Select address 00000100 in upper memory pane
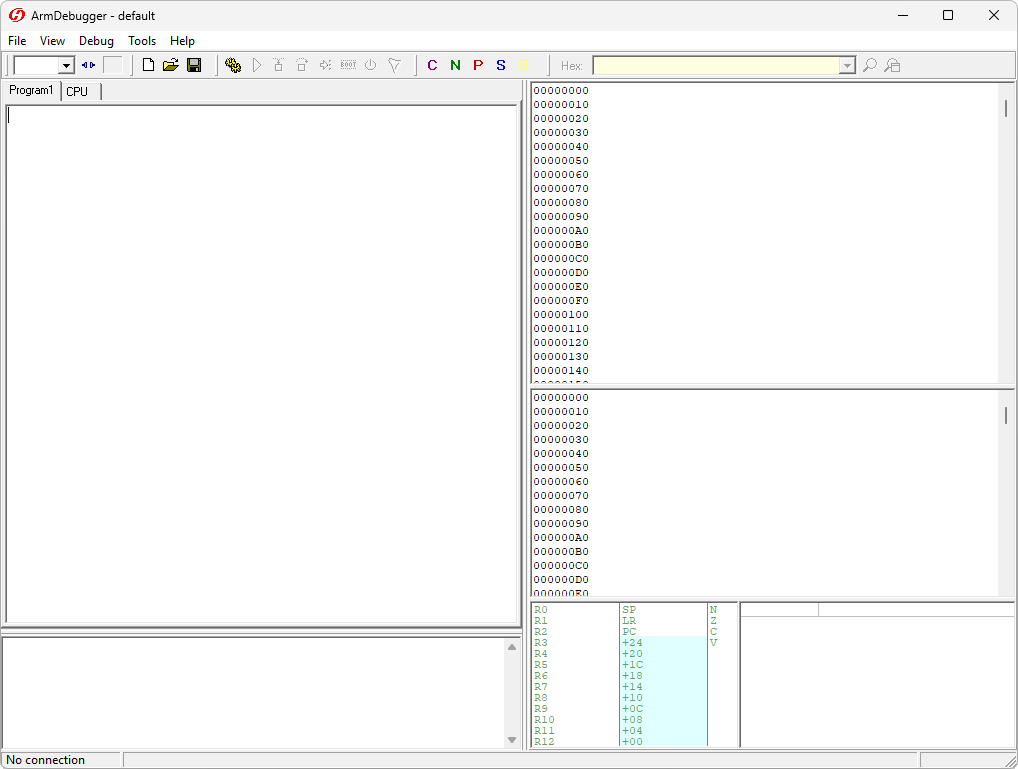The height and width of the screenshot is (769, 1018). coord(561,314)
